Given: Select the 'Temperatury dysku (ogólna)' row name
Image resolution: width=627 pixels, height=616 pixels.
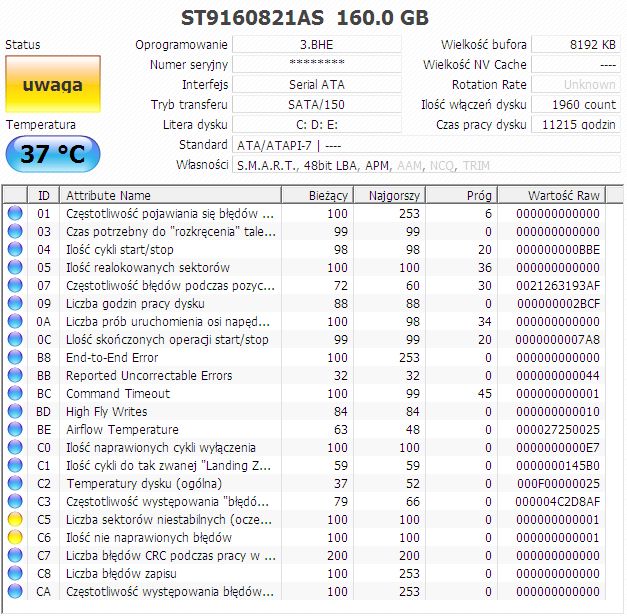Looking at the screenshot, I should 144,483.
